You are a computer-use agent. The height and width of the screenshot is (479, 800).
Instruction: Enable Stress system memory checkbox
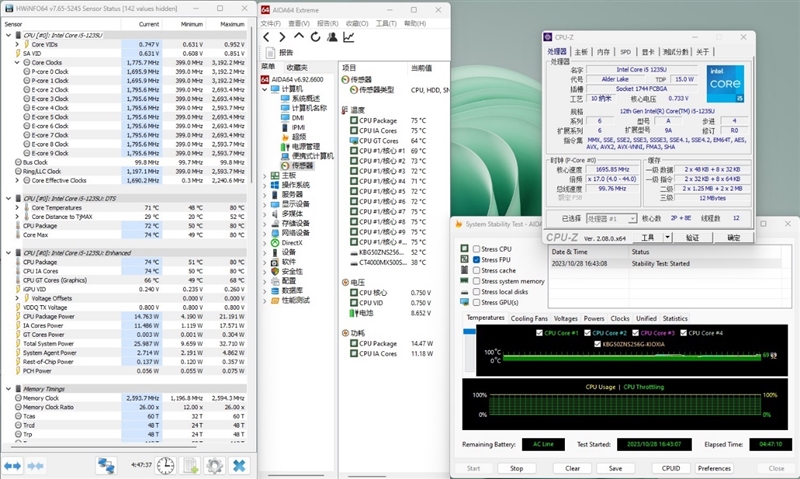[477, 281]
